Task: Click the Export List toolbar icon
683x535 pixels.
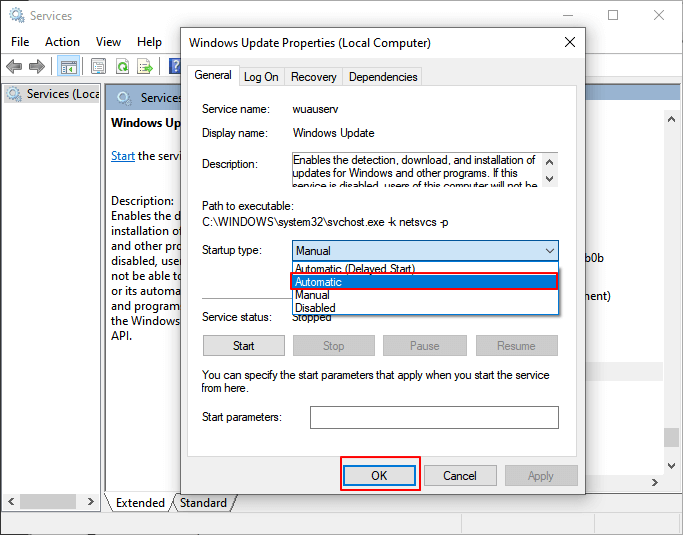Action: pos(145,67)
